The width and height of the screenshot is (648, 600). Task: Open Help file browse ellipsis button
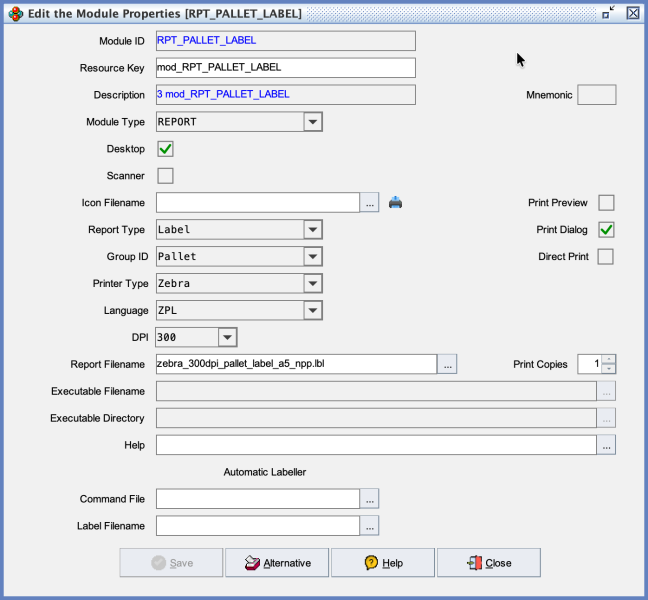(x=606, y=445)
